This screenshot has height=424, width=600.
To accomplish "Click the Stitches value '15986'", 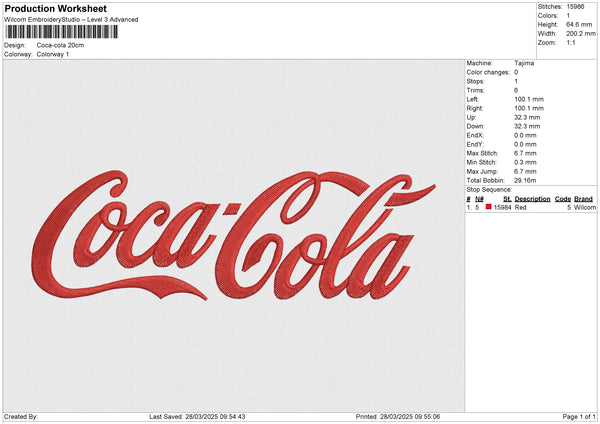I will click(575, 7).
